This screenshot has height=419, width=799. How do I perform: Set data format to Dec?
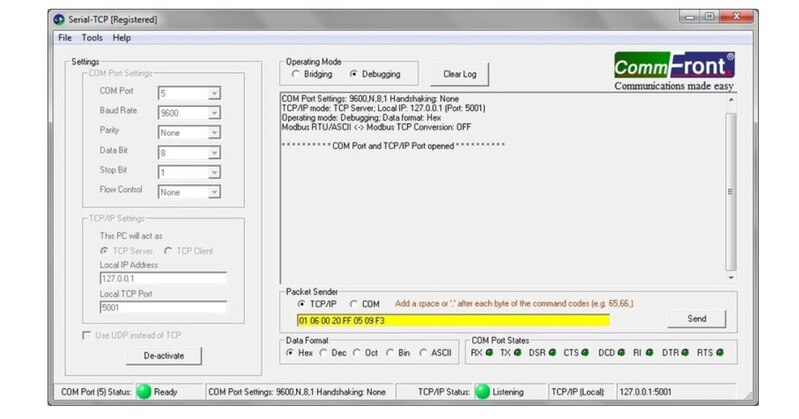pyautogui.click(x=323, y=353)
